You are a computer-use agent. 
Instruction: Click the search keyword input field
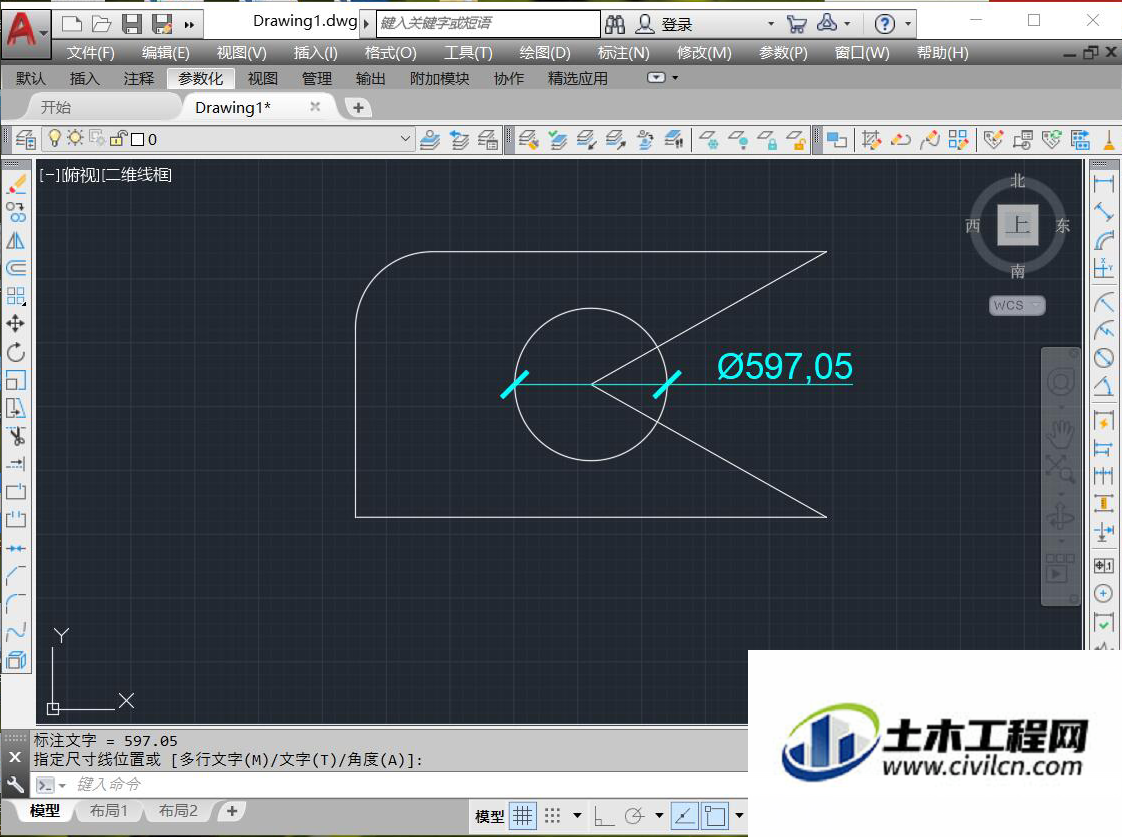click(x=488, y=24)
